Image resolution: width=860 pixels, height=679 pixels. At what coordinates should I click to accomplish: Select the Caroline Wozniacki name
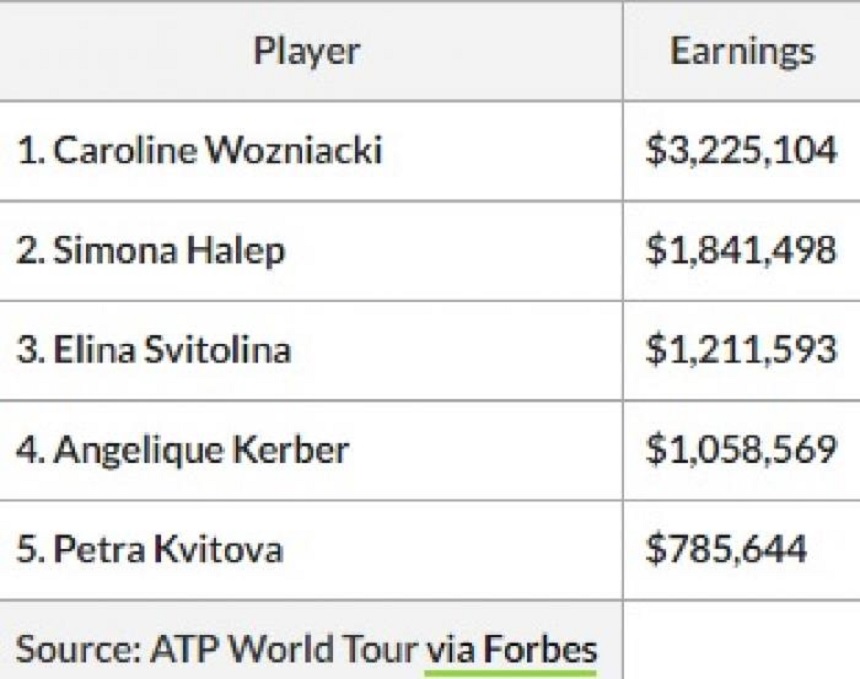tap(217, 151)
